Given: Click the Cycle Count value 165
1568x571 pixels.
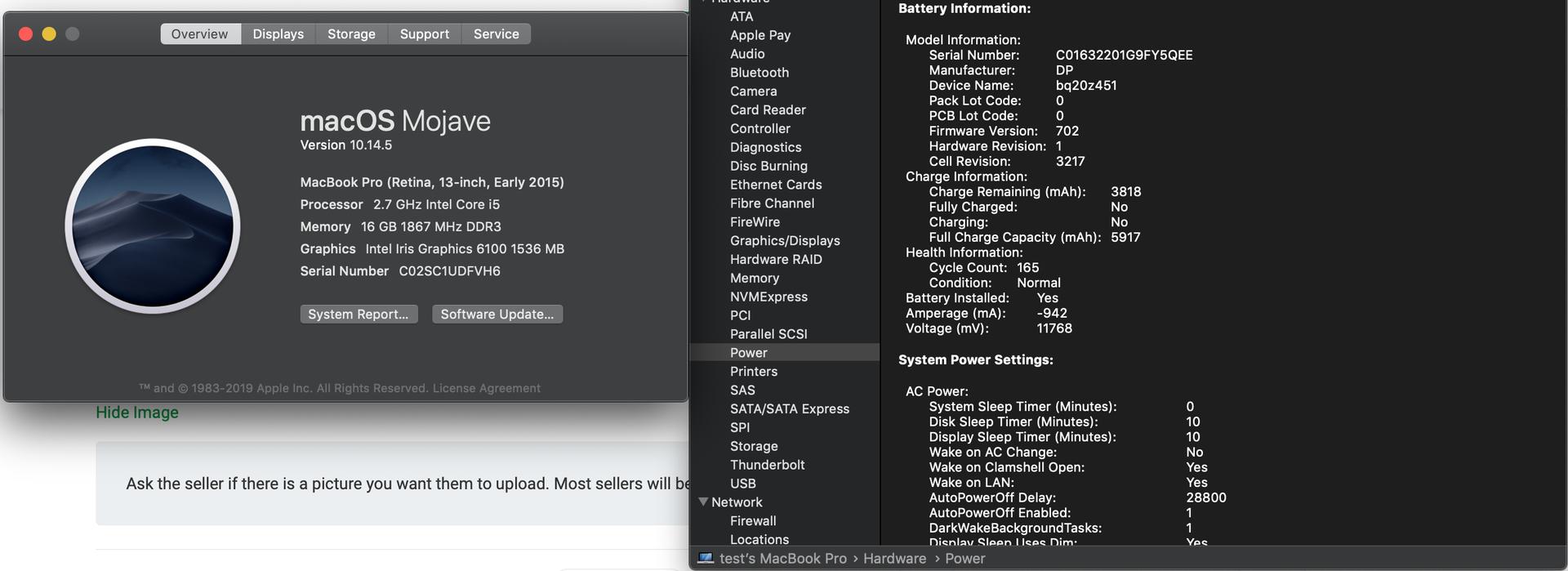Looking at the screenshot, I should pyautogui.click(x=1027, y=267).
